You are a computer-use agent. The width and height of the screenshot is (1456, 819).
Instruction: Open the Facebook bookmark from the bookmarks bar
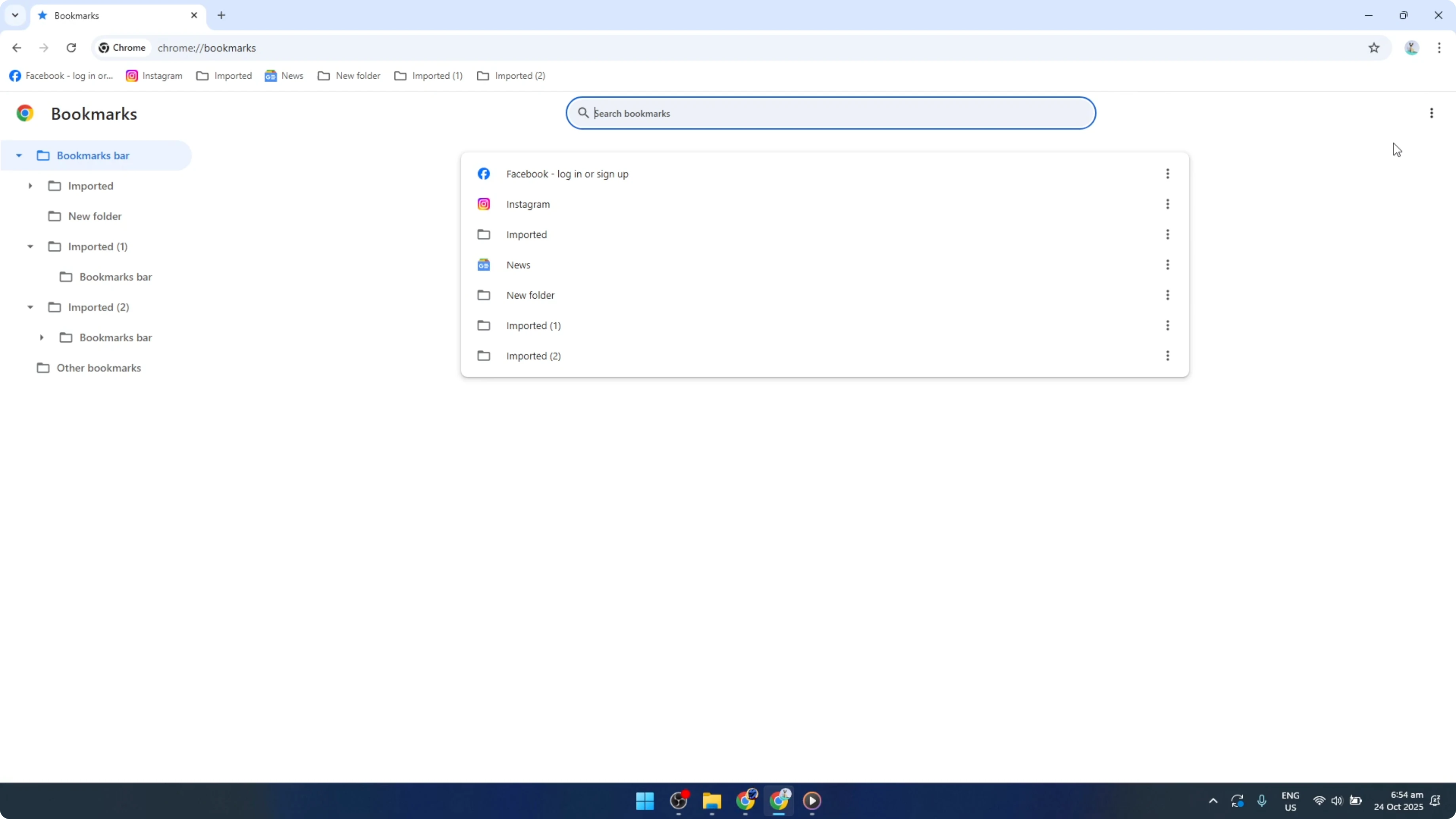(x=61, y=75)
